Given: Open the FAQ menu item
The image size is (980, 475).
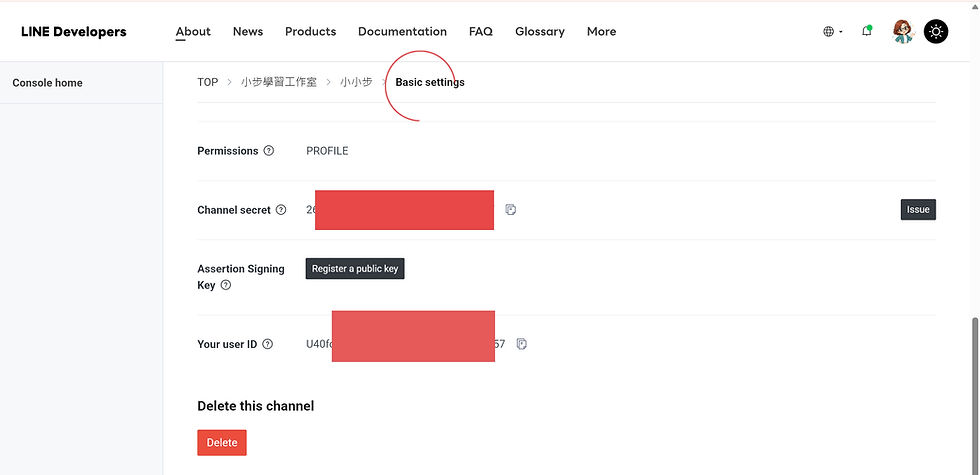Looking at the screenshot, I should 481,31.
